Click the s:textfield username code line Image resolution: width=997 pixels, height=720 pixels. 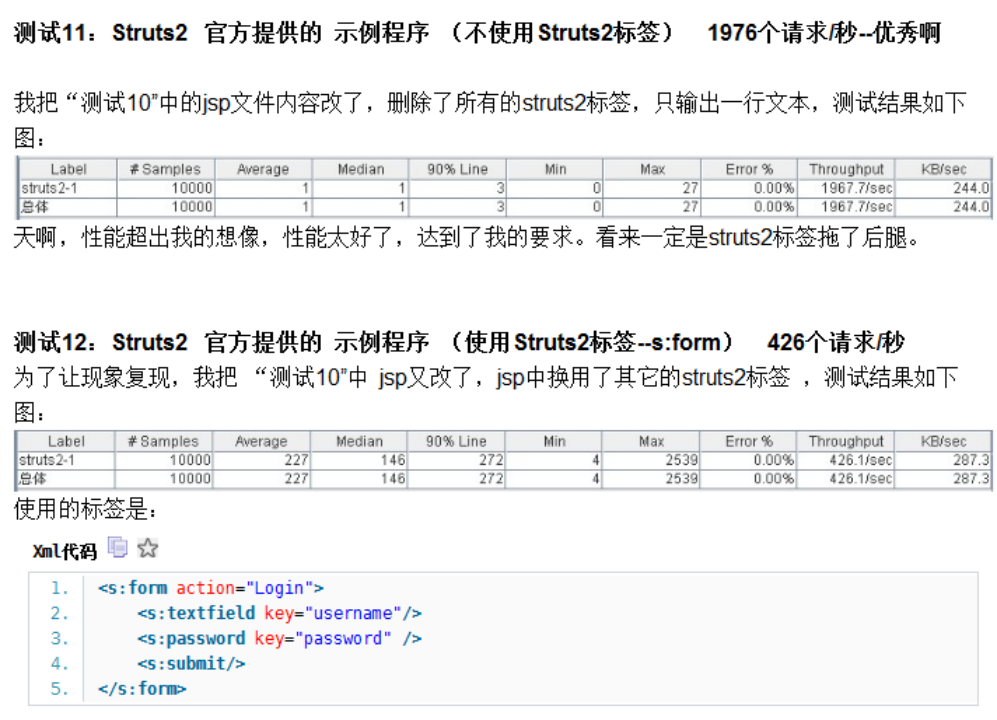[x=279, y=613]
